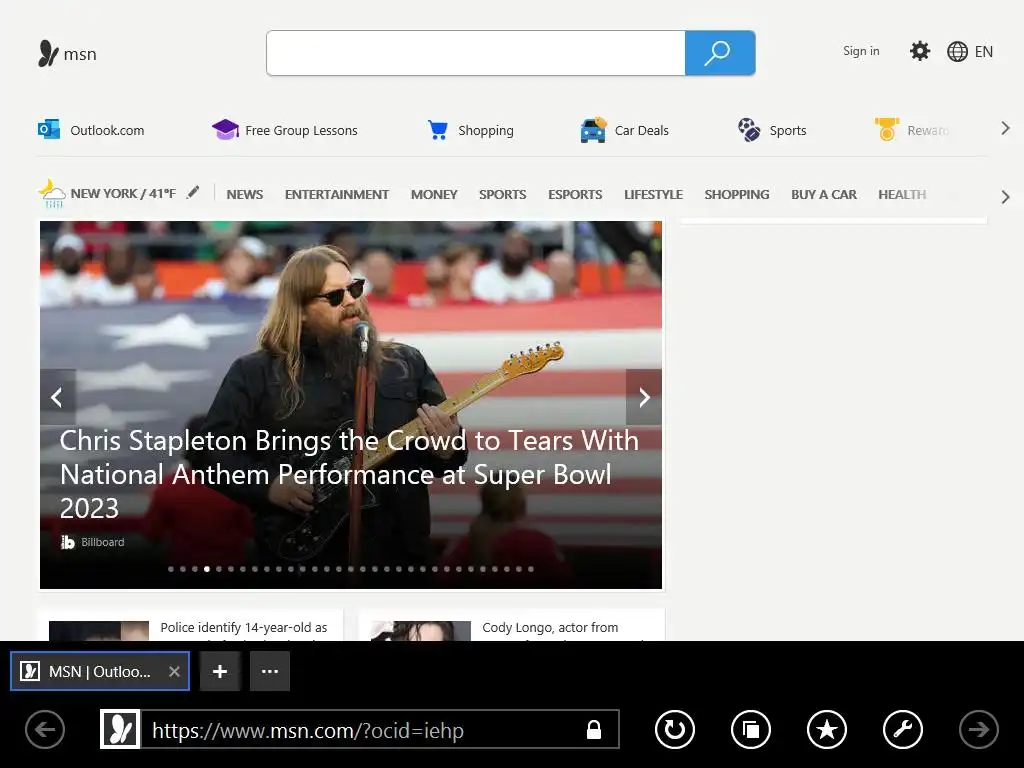Select the MSN | Outlook browser tab
Screen dimensions: 1024x768
coord(100,671)
